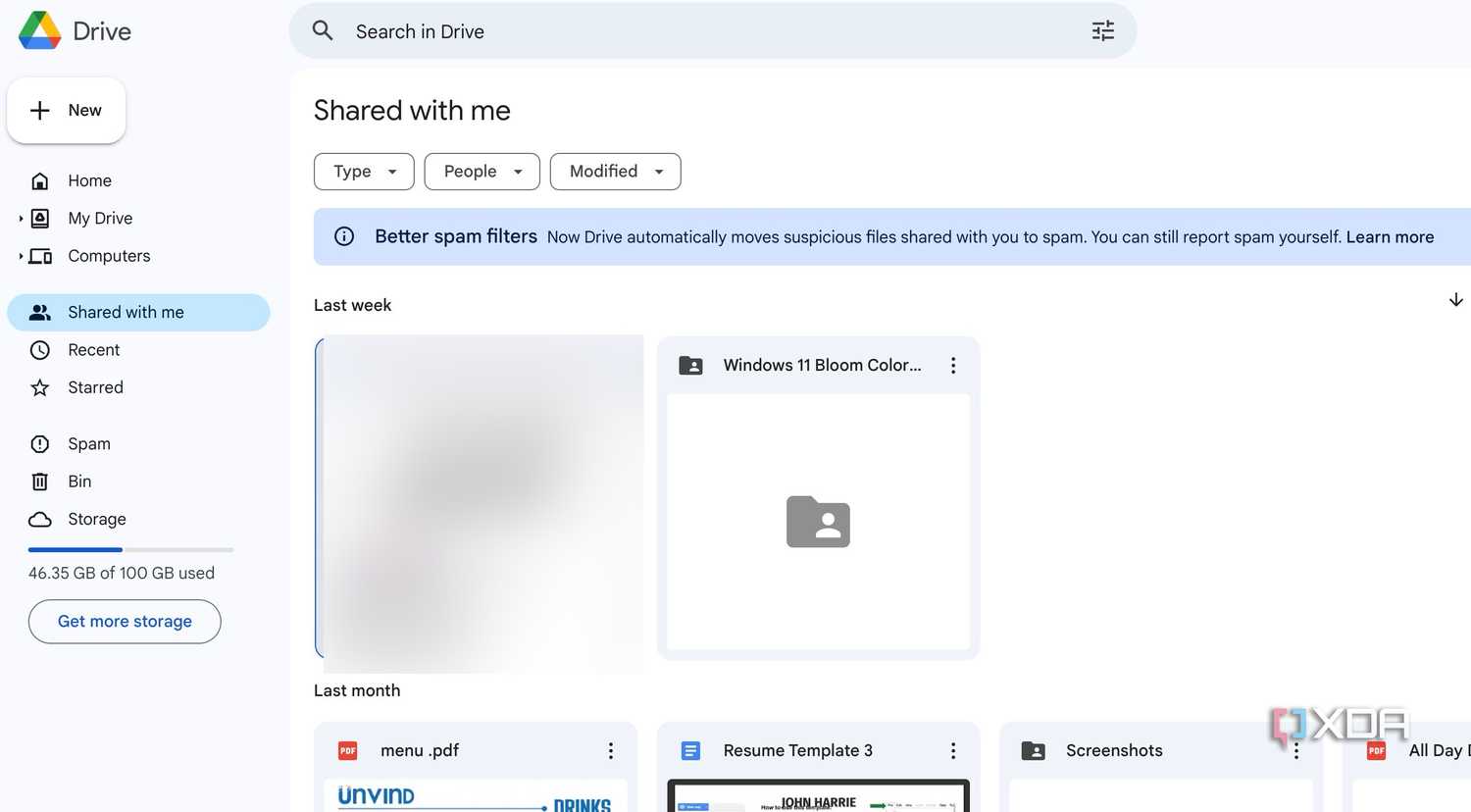1471x812 pixels.
Task: Open more actions for Screenshots folder
Action: coord(1296,751)
